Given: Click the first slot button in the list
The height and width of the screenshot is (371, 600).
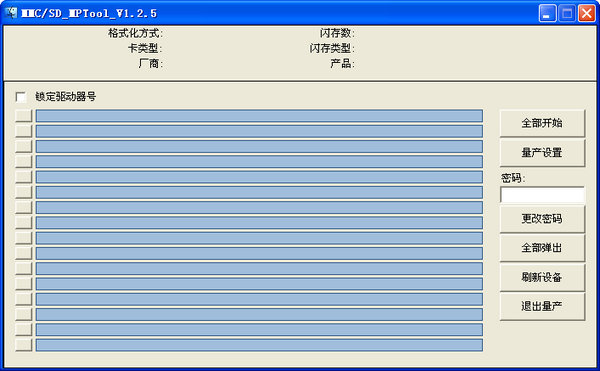Looking at the screenshot, I should [24, 116].
